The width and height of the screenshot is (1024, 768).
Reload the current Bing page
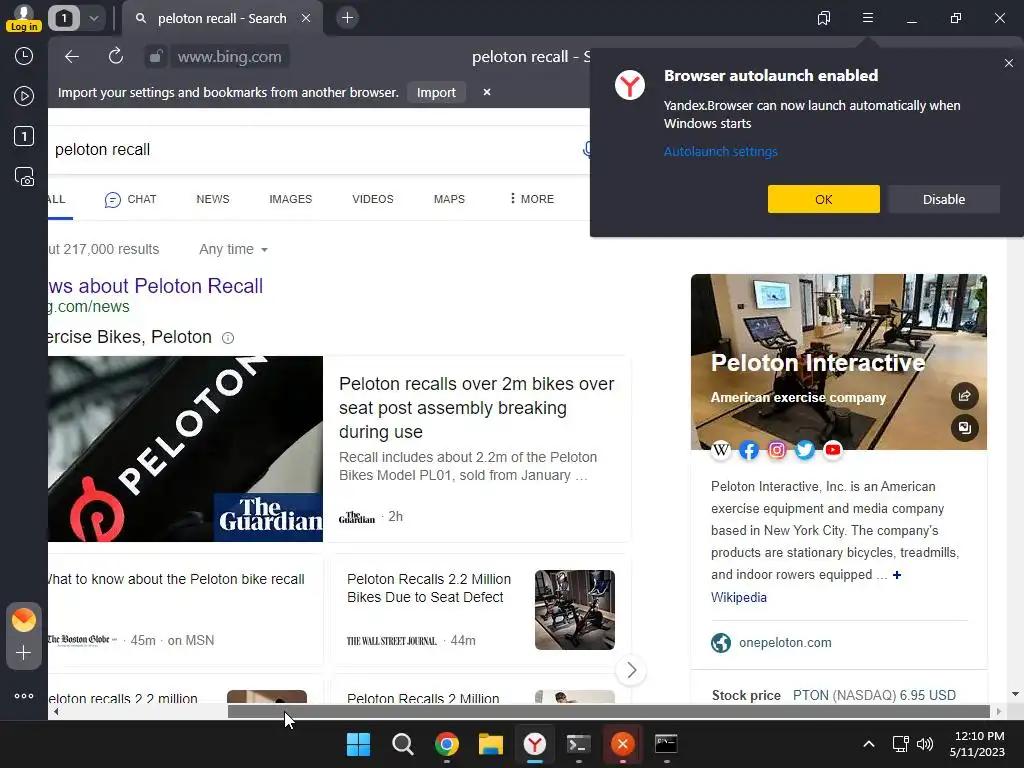[116, 57]
